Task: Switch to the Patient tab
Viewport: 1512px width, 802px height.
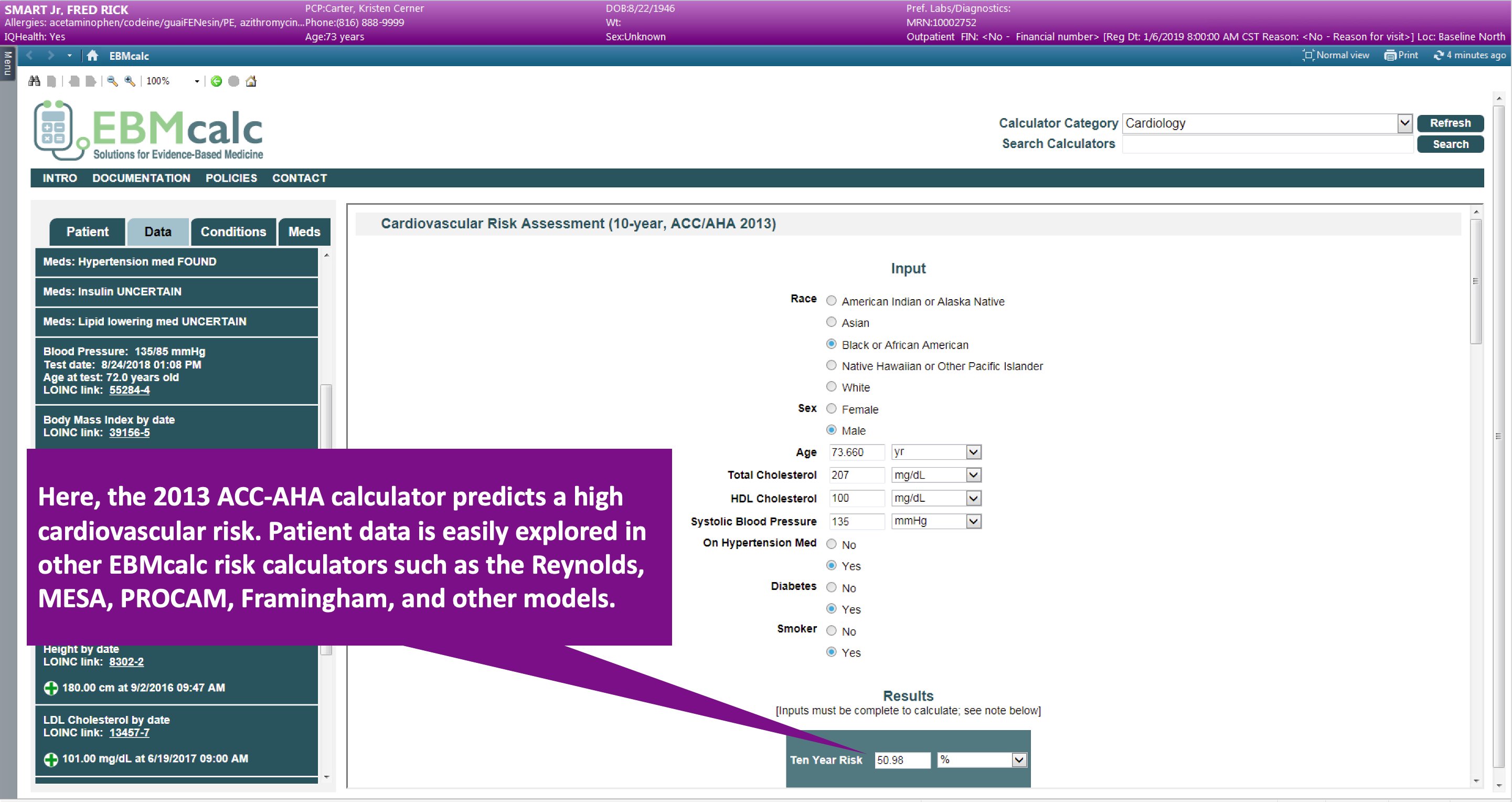Action: (88, 232)
